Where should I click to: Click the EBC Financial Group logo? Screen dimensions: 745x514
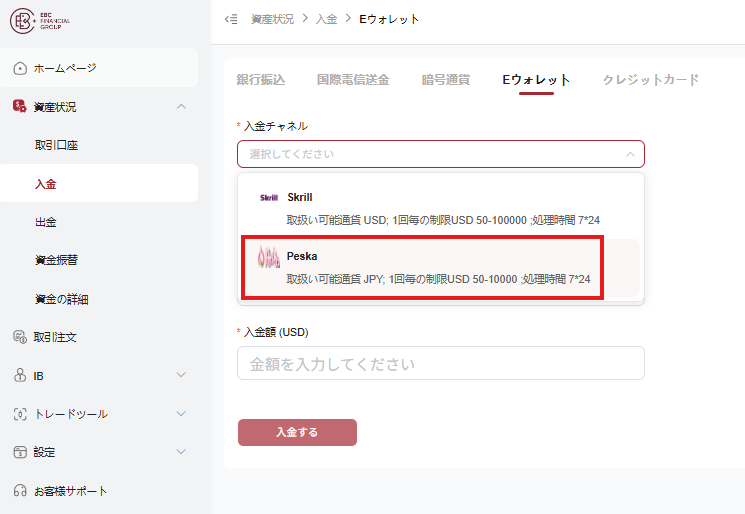[x=40, y=21]
